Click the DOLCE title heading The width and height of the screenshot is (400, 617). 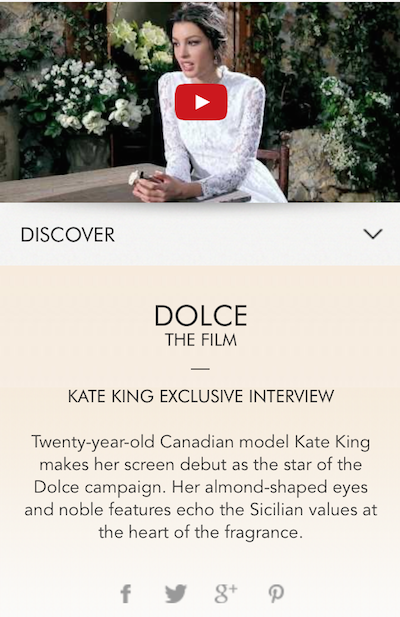coord(201,316)
